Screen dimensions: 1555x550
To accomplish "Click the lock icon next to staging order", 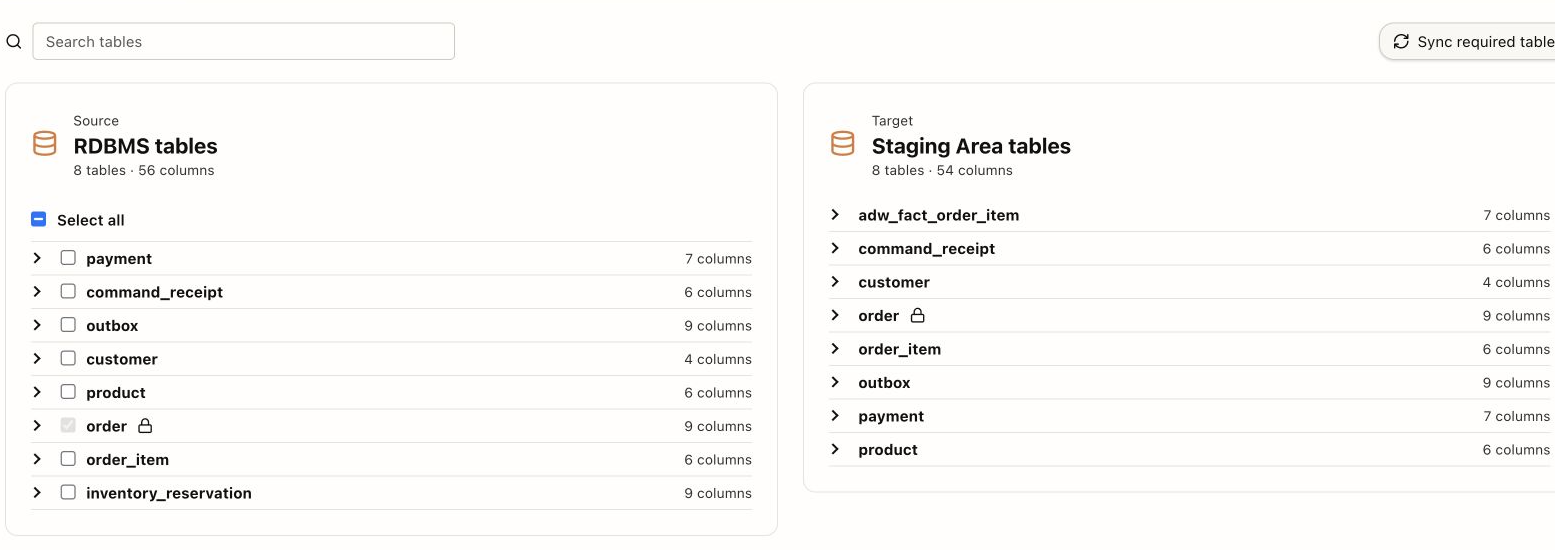I will tap(917, 315).
